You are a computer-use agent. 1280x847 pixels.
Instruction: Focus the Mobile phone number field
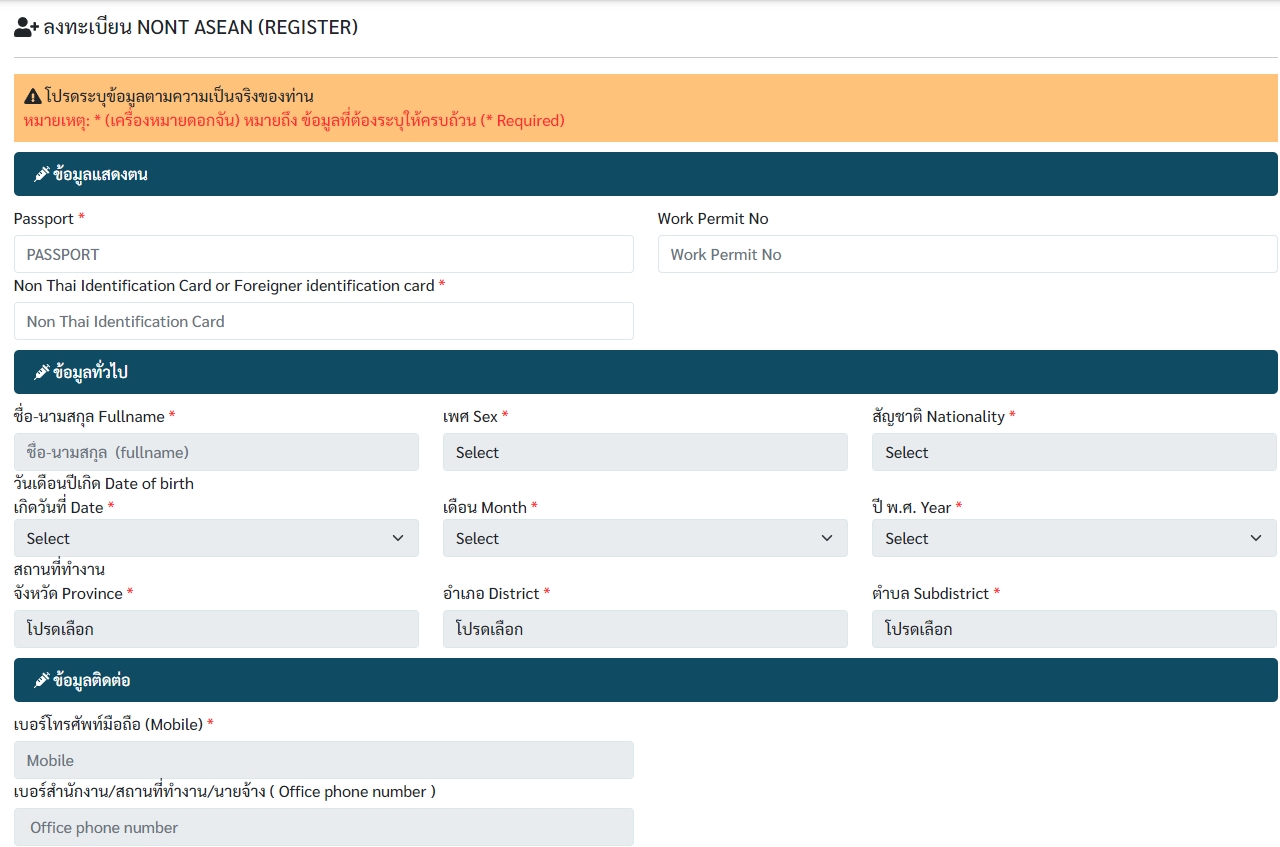(x=323, y=760)
